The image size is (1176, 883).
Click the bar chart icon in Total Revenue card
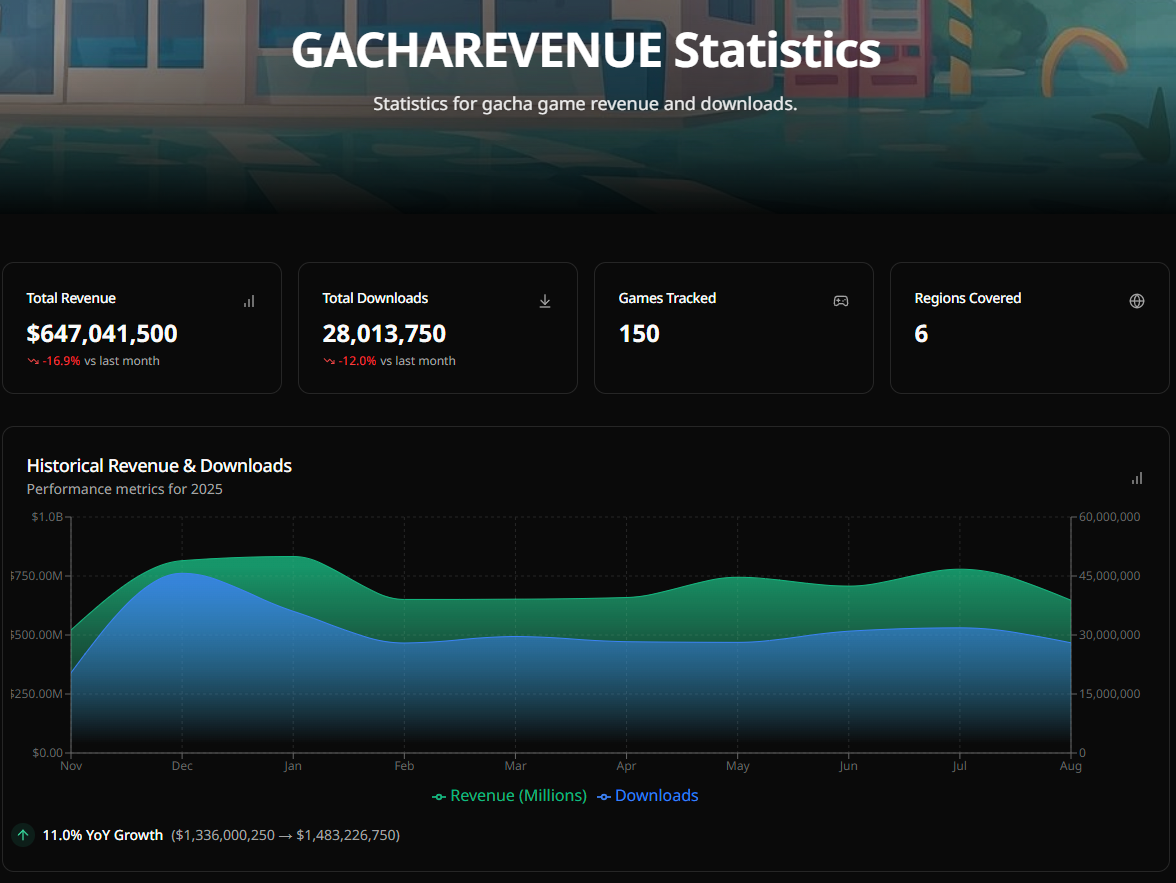(x=249, y=301)
